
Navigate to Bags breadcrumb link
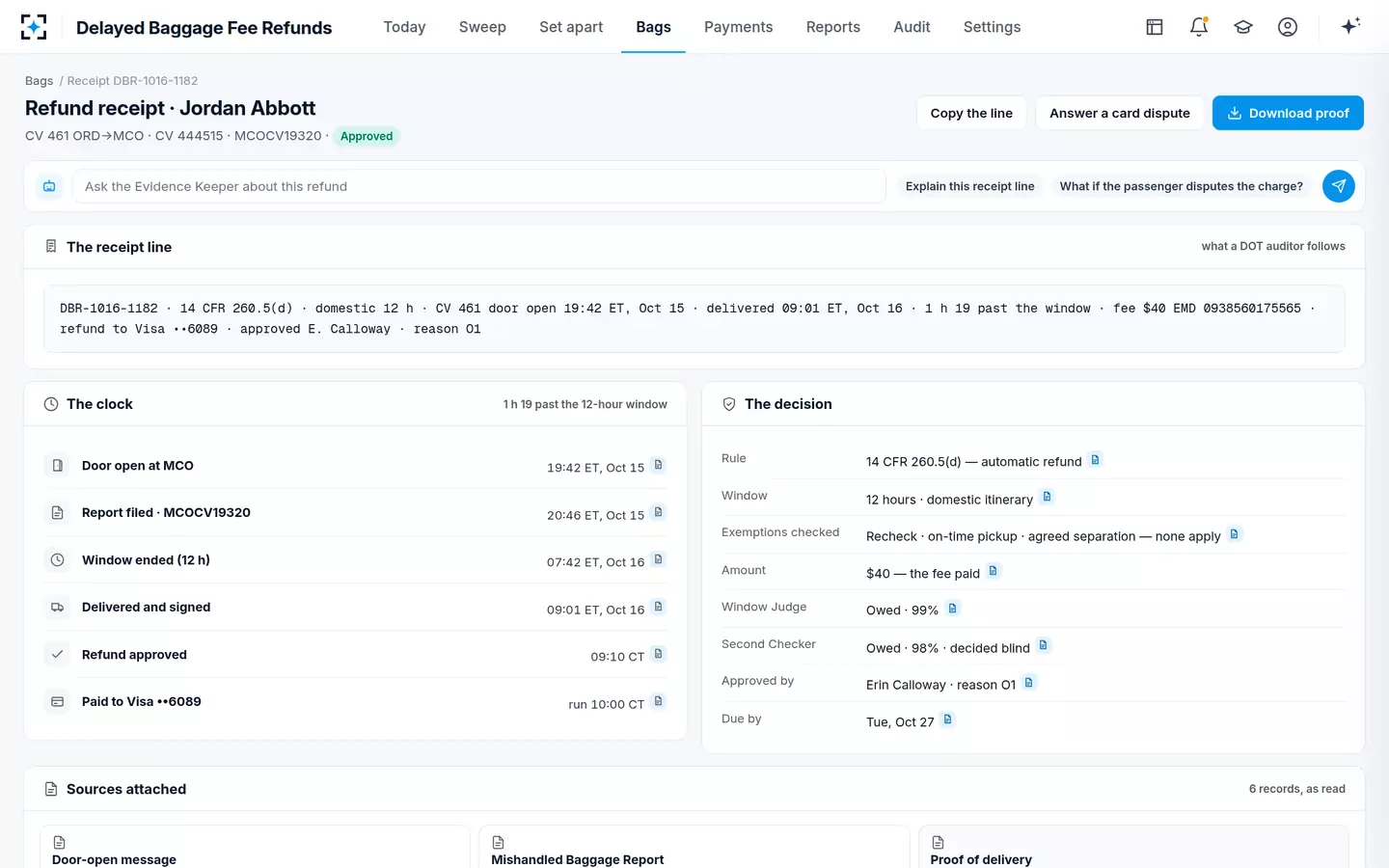[x=39, y=81]
